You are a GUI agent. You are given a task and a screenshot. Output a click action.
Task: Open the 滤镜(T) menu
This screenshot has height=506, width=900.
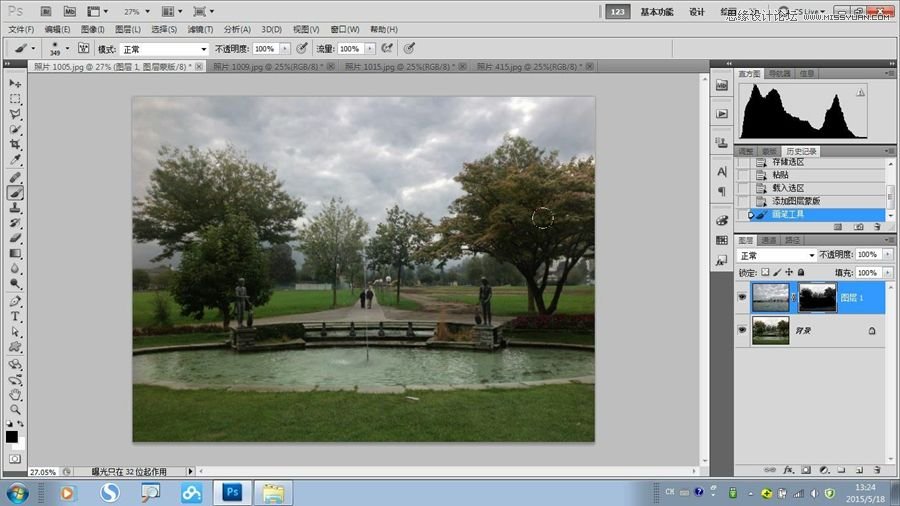pos(200,29)
